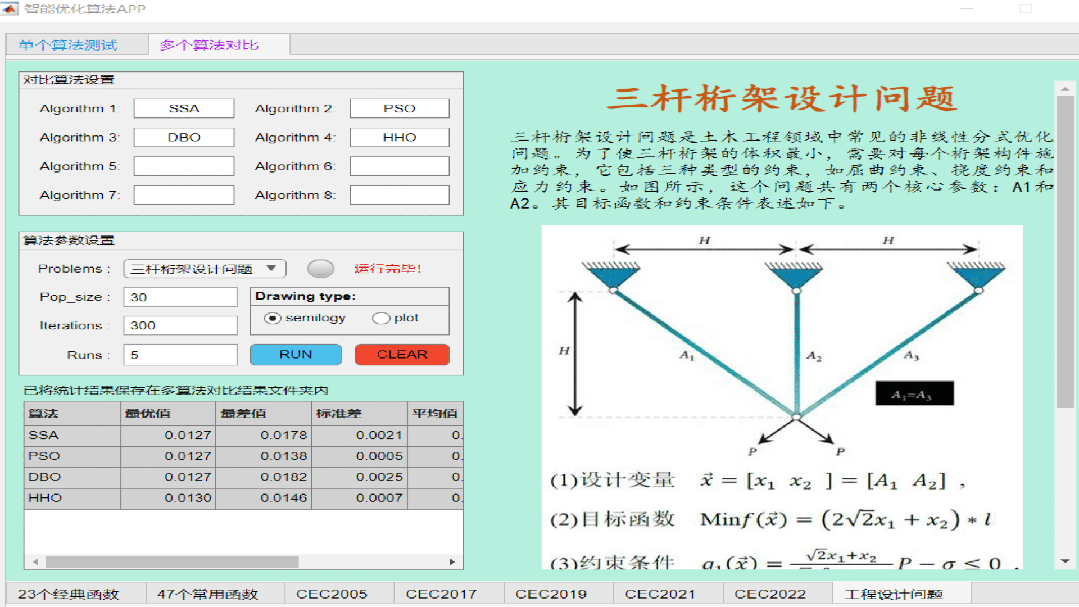Click the Iterations input showing 300
The height and width of the screenshot is (607, 1079).
[x=180, y=325]
